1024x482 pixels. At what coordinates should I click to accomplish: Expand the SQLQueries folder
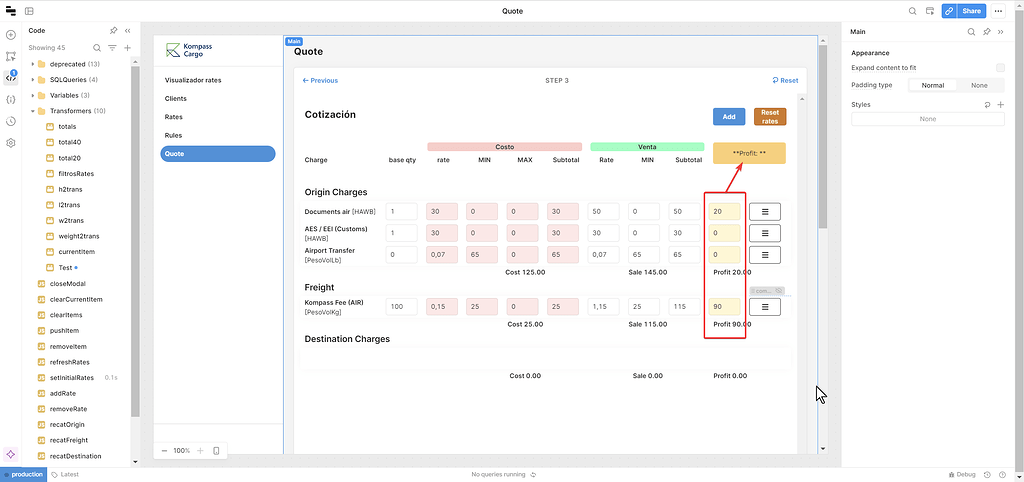click(x=33, y=80)
